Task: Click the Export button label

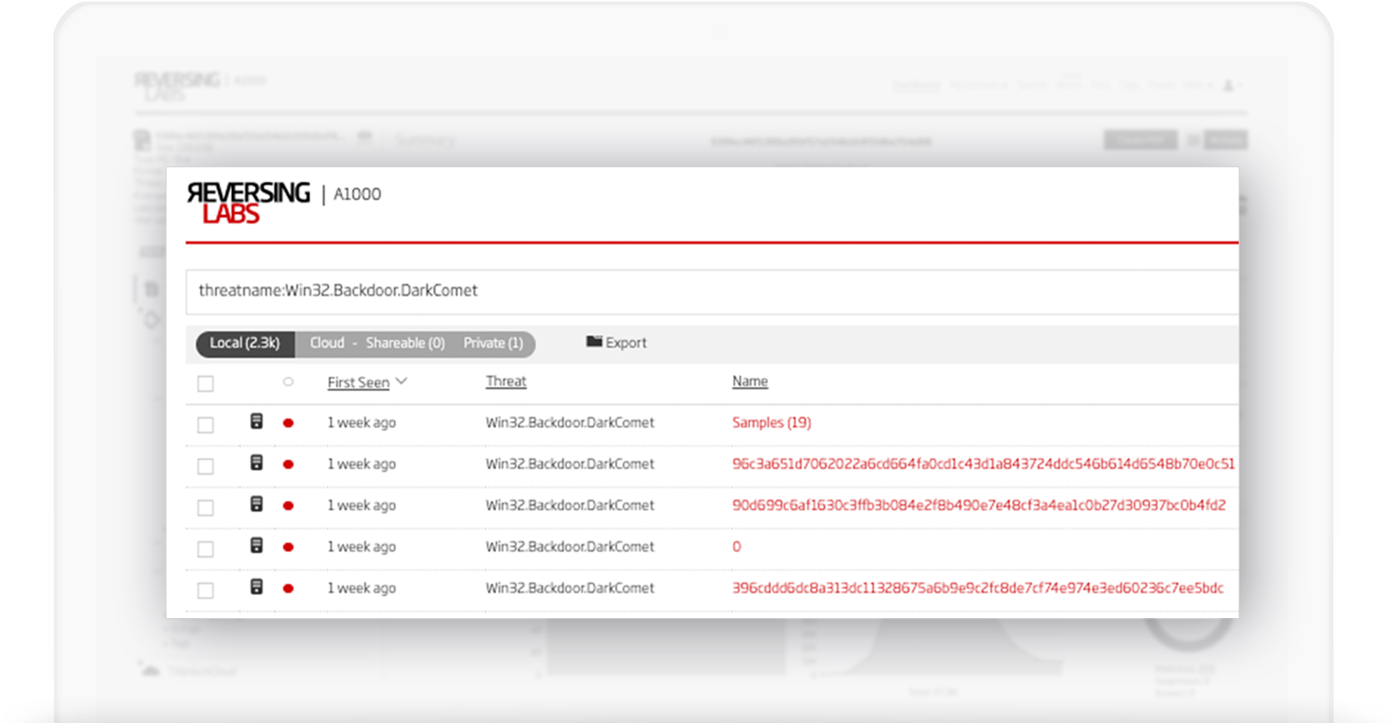Action: (x=626, y=343)
